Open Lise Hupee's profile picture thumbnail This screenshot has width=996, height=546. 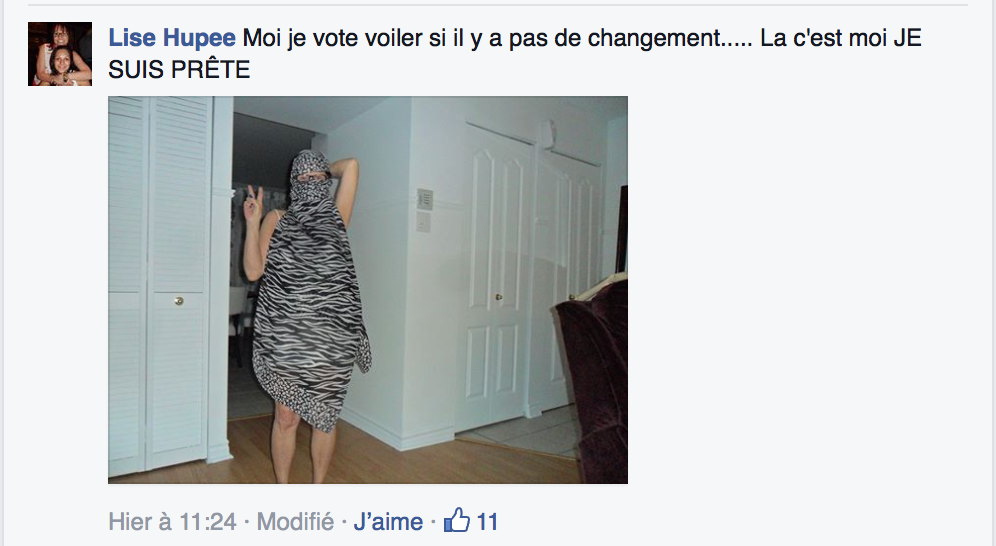[60, 54]
